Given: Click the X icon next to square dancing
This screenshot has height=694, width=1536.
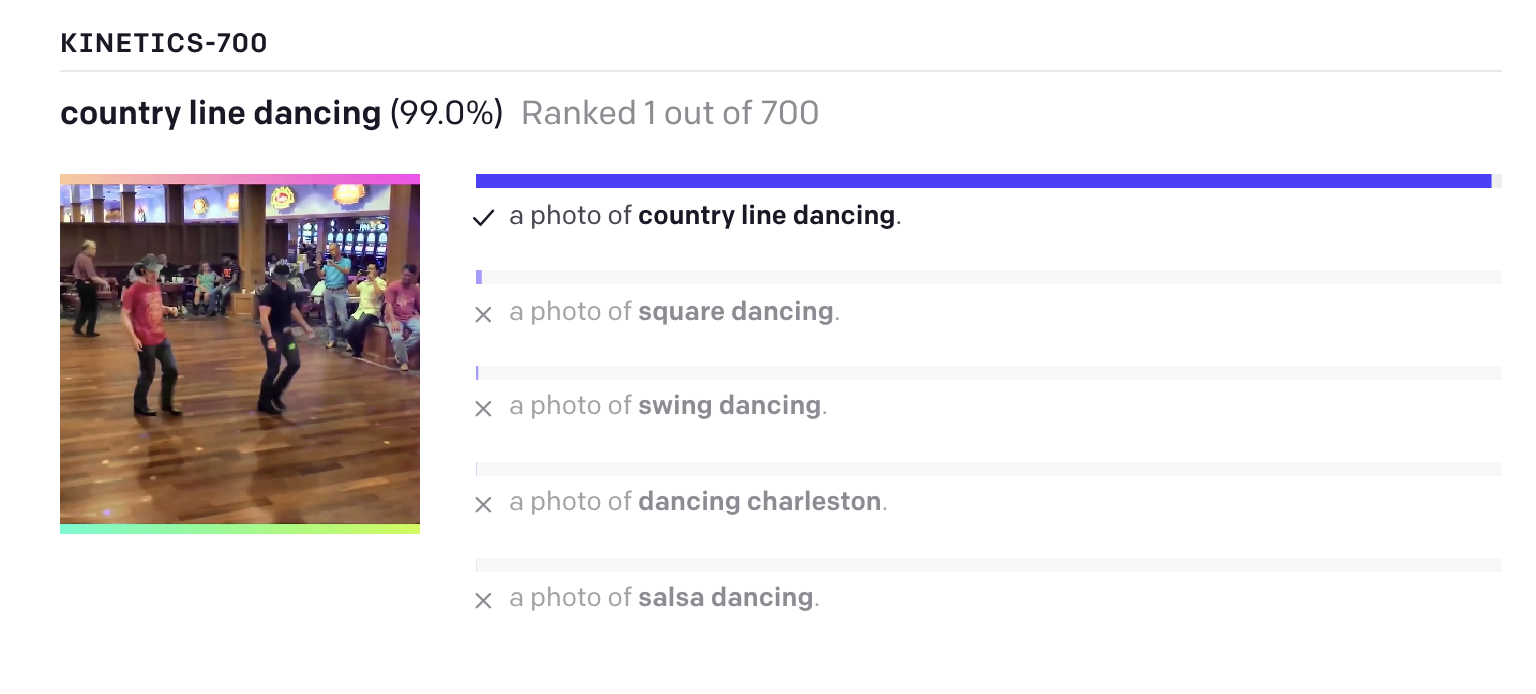Looking at the screenshot, I should [484, 314].
